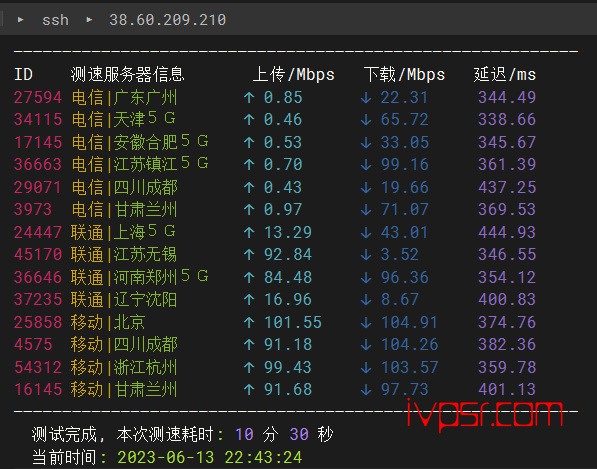Click the 电信|甘肃兰州 server name
The height and width of the screenshot is (469, 597).
(x=124, y=209)
